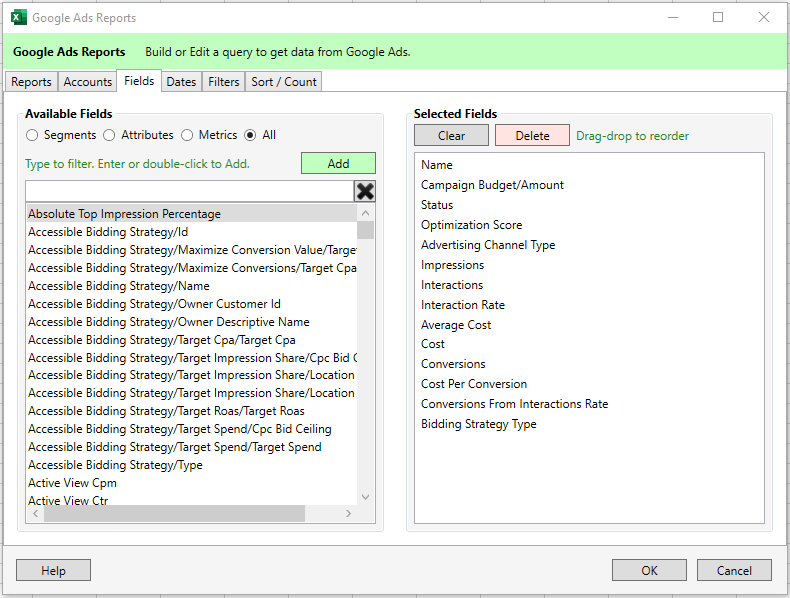790x598 pixels.
Task: Switch to the Accounts tab
Action: (88, 82)
